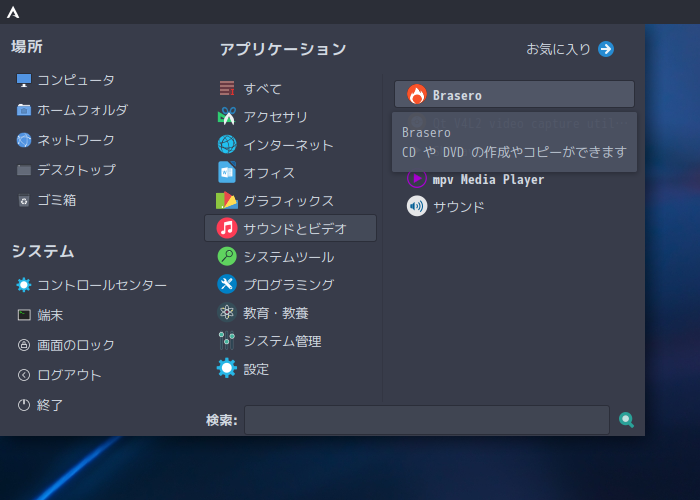The image size is (700, 500).
Task: Select インターネット globe icon
Action: [227, 145]
